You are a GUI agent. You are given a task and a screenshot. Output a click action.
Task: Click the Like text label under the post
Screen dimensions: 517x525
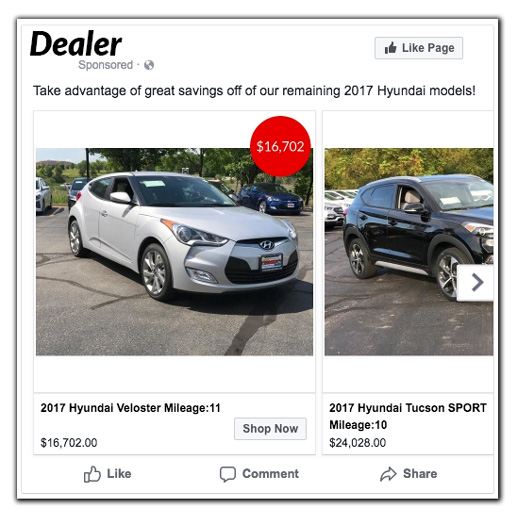pyautogui.click(x=119, y=474)
